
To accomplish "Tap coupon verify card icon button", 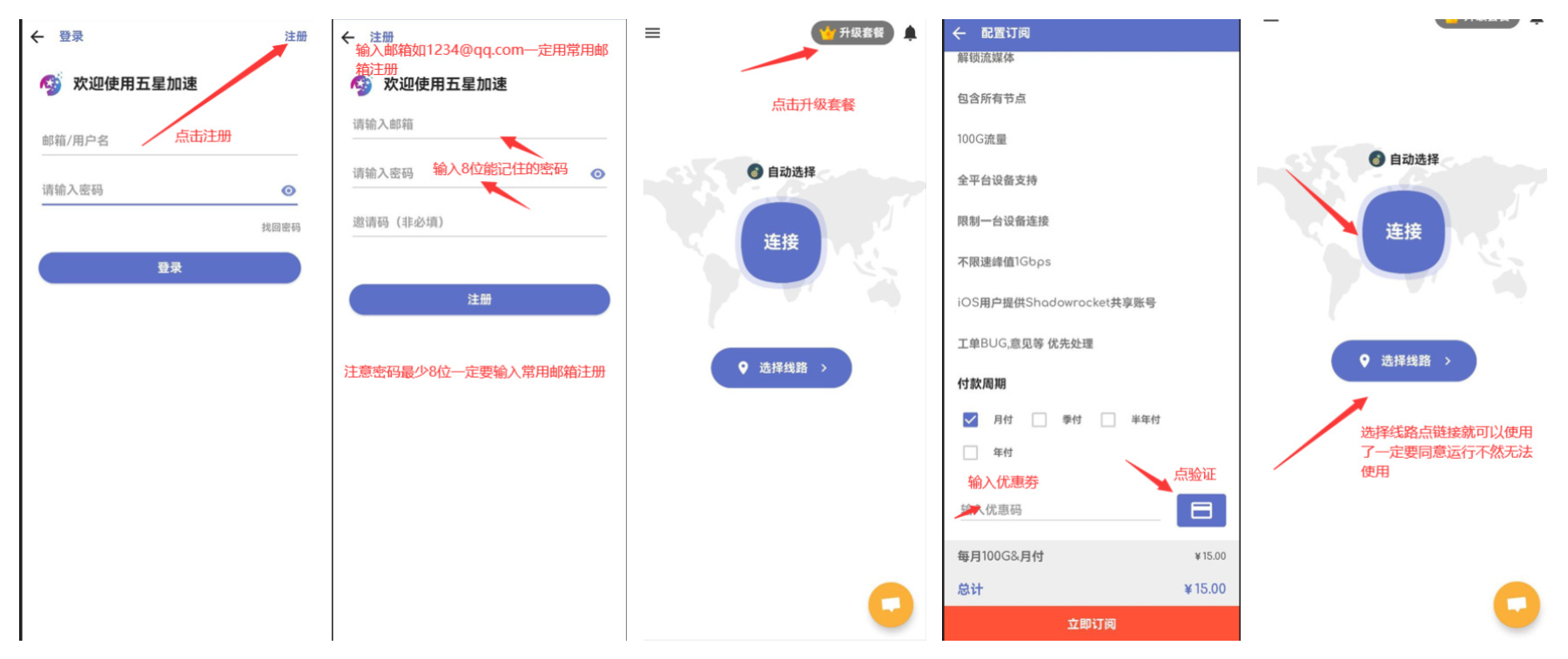I will coord(1201,510).
